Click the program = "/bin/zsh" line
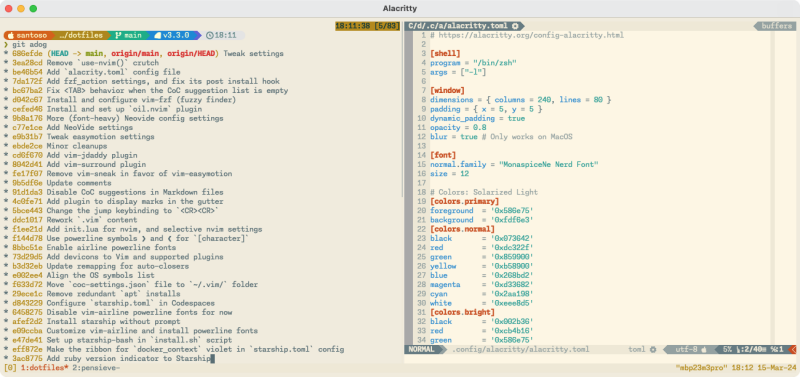Screen dimensions: 800x377 click(473, 63)
